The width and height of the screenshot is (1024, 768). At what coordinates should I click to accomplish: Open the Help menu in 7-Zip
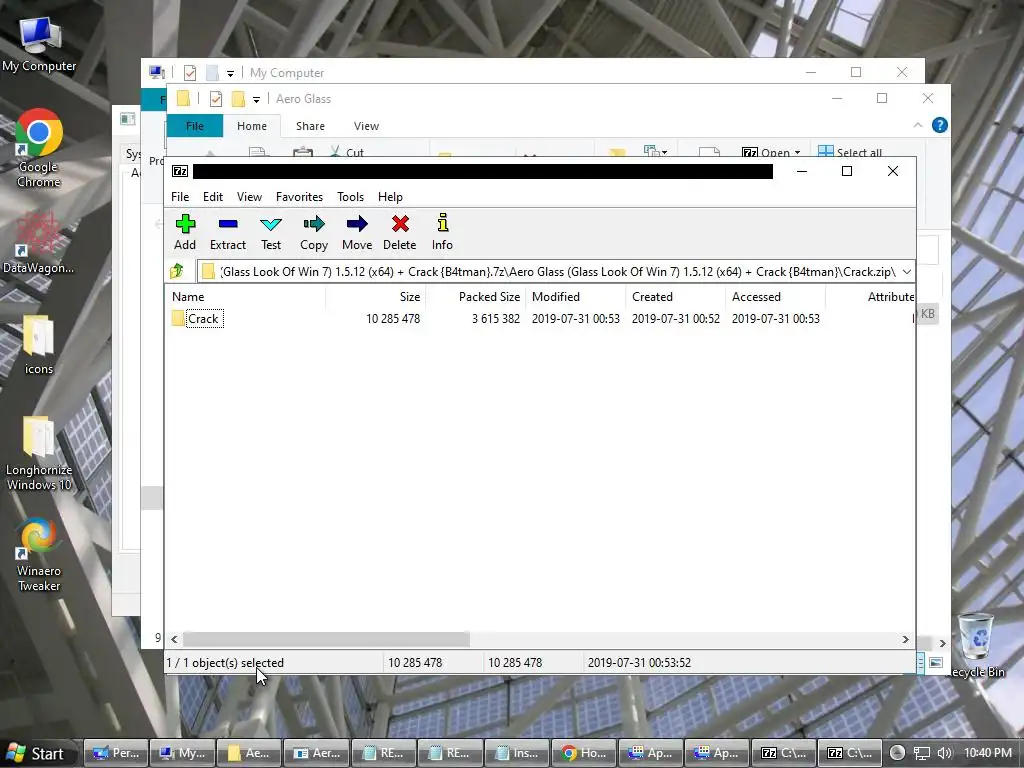(391, 197)
